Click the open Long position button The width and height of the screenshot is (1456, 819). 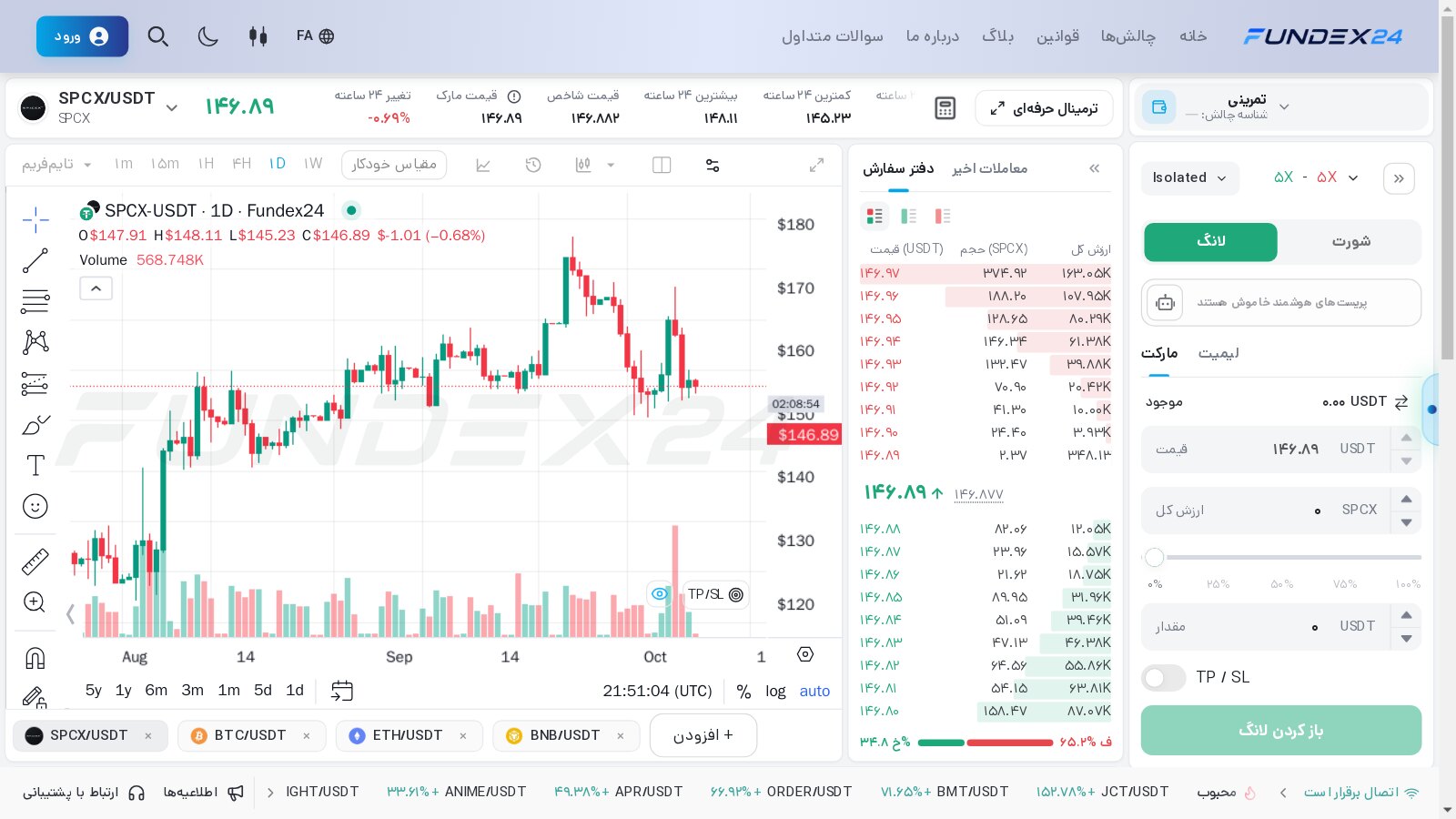(x=1281, y=731)
